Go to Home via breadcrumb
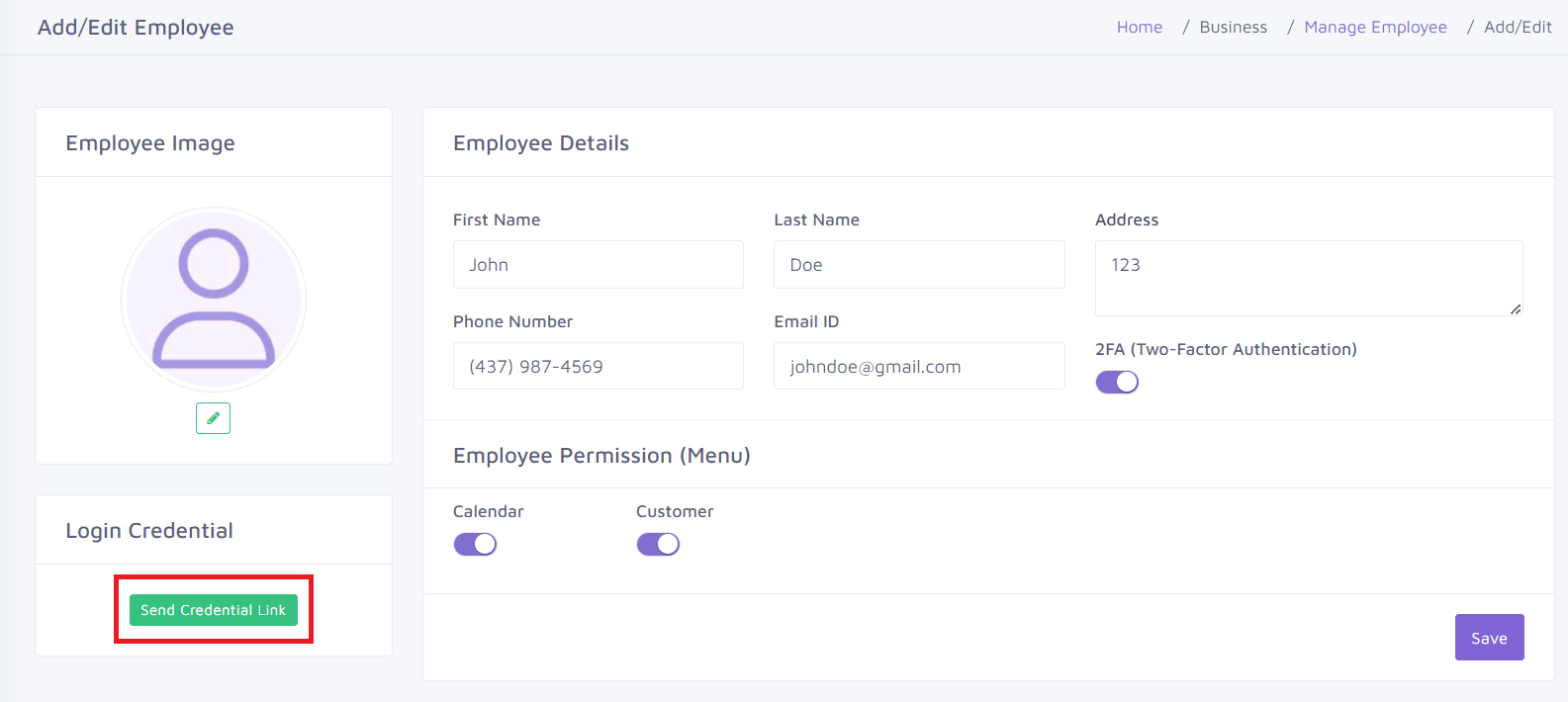Viewport: 1568px width, 702px height. click(1139, 28)
